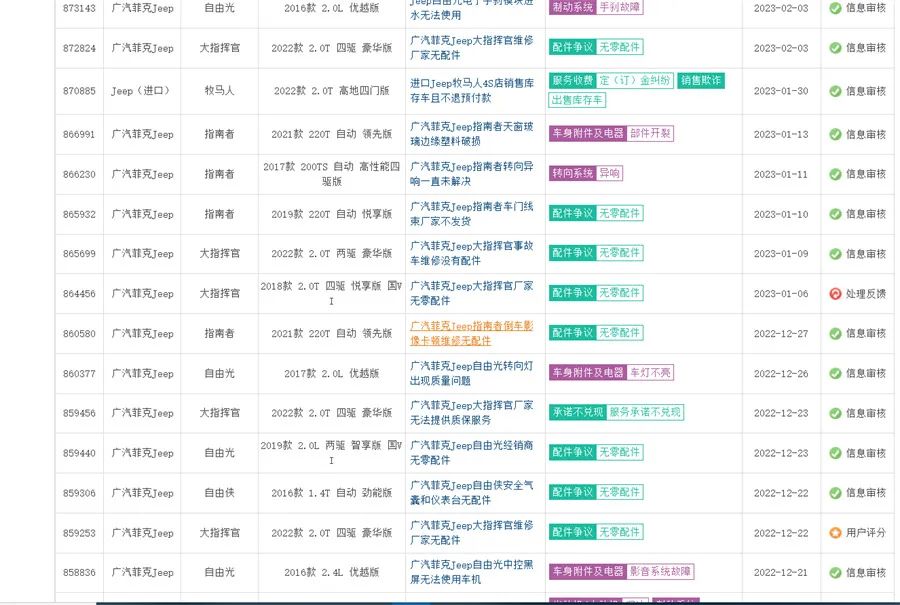Click green check icon in row 865932

835,214
